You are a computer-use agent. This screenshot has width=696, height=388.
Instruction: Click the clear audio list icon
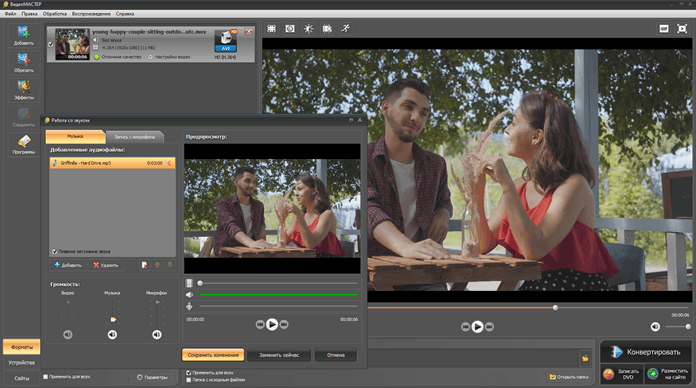point(144,265)
